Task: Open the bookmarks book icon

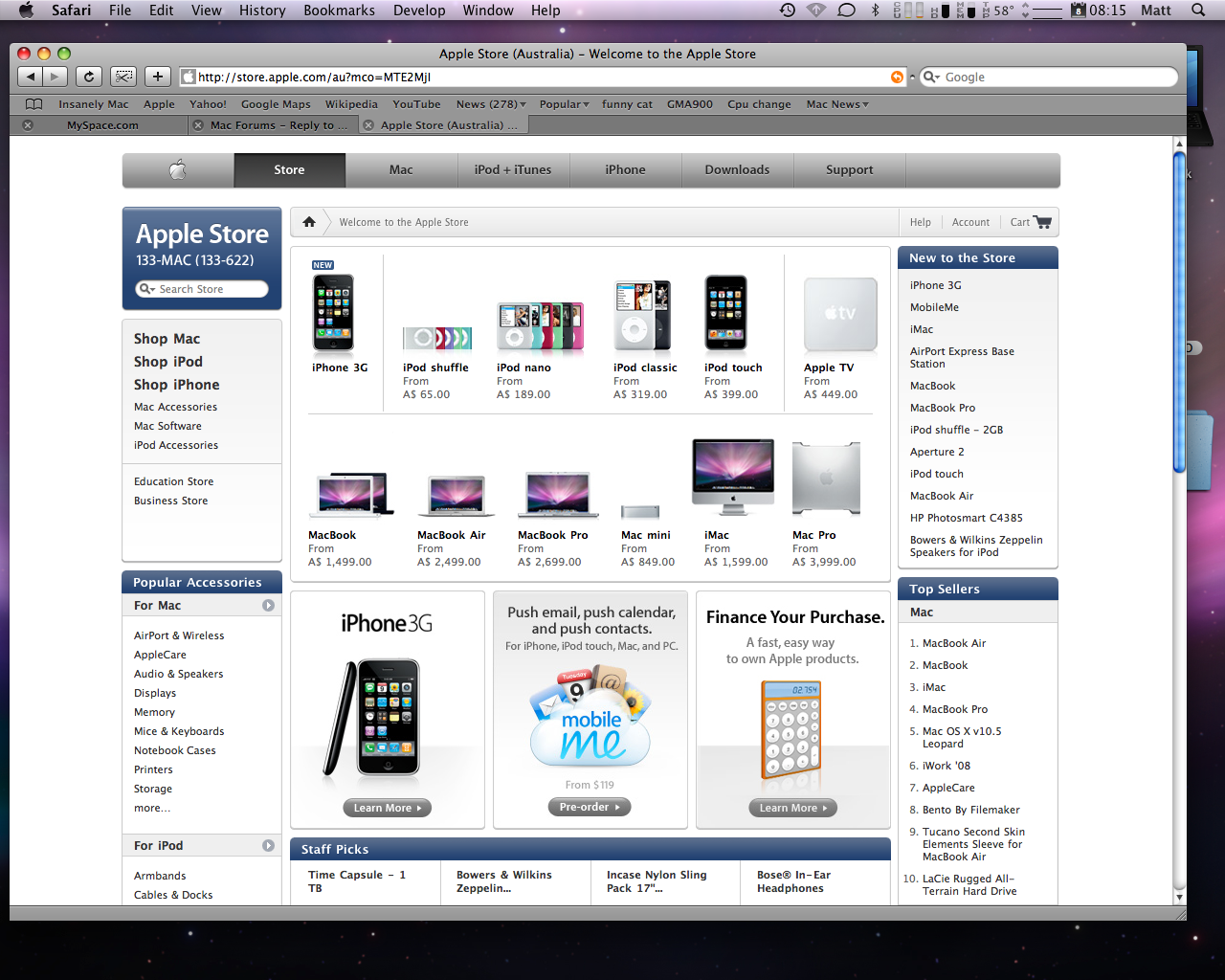Action: (x=34, y=104)
